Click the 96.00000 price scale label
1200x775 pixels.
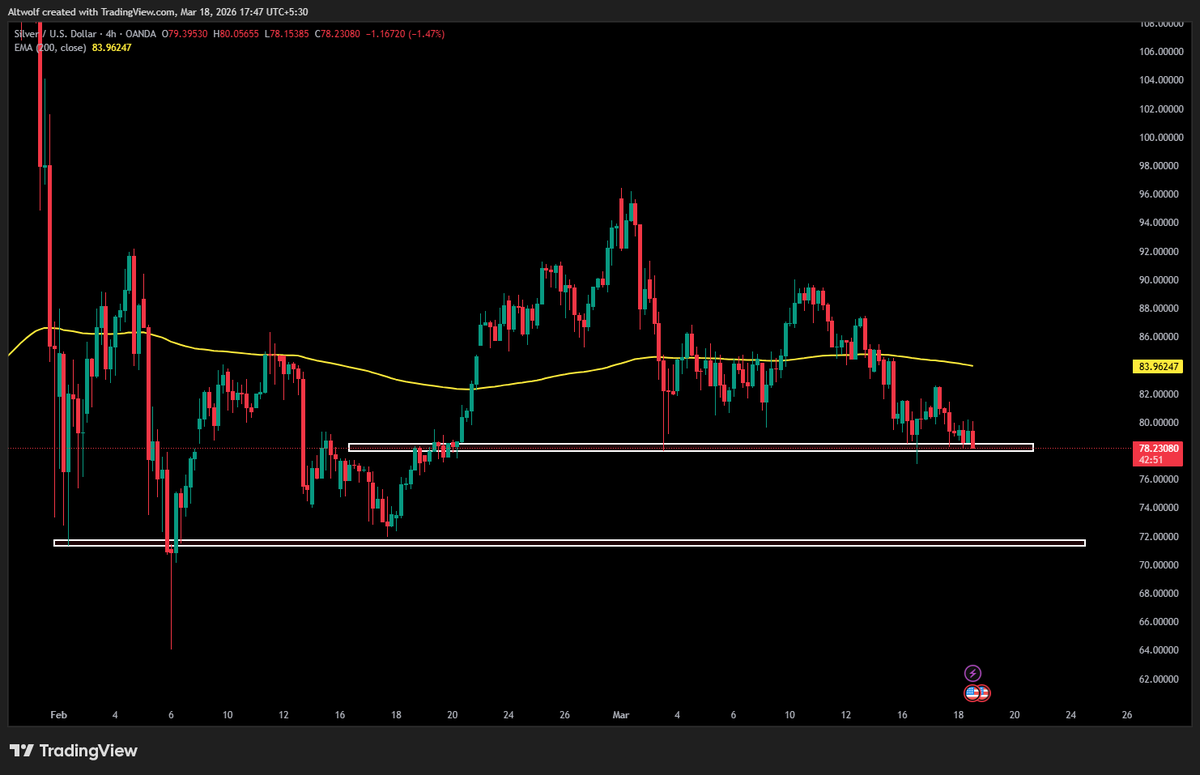pos(1160,195)
